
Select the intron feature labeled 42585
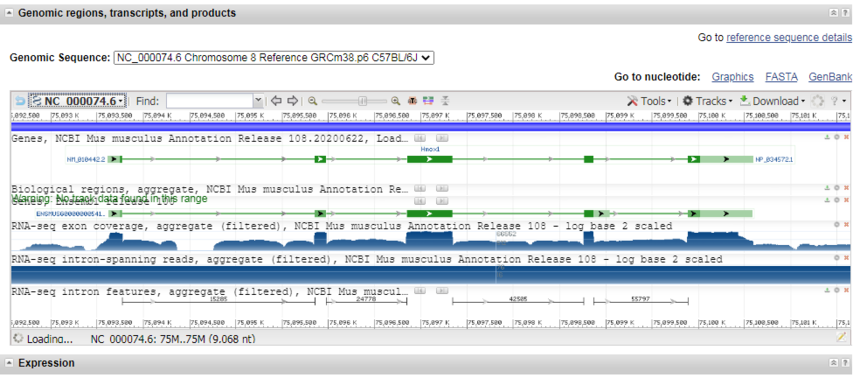pyautogui.click(x=518, y=300)
